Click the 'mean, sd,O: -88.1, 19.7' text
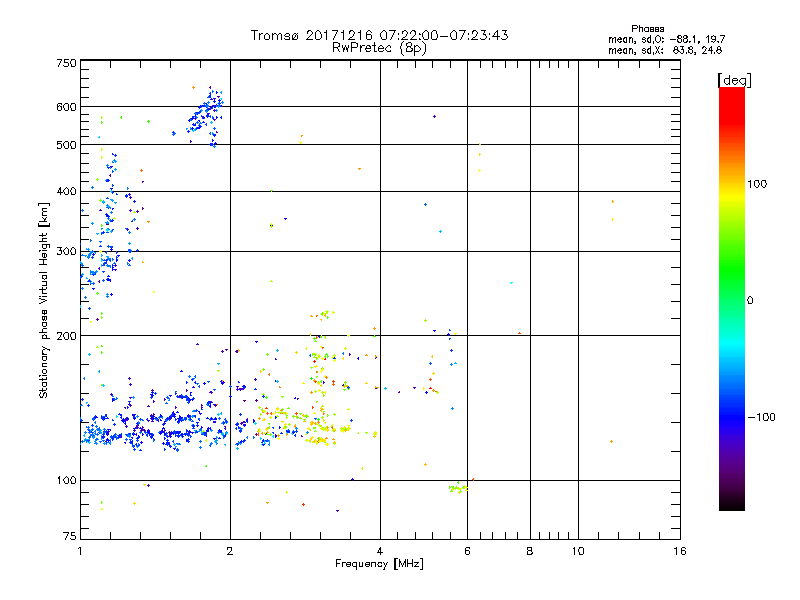 666,39
